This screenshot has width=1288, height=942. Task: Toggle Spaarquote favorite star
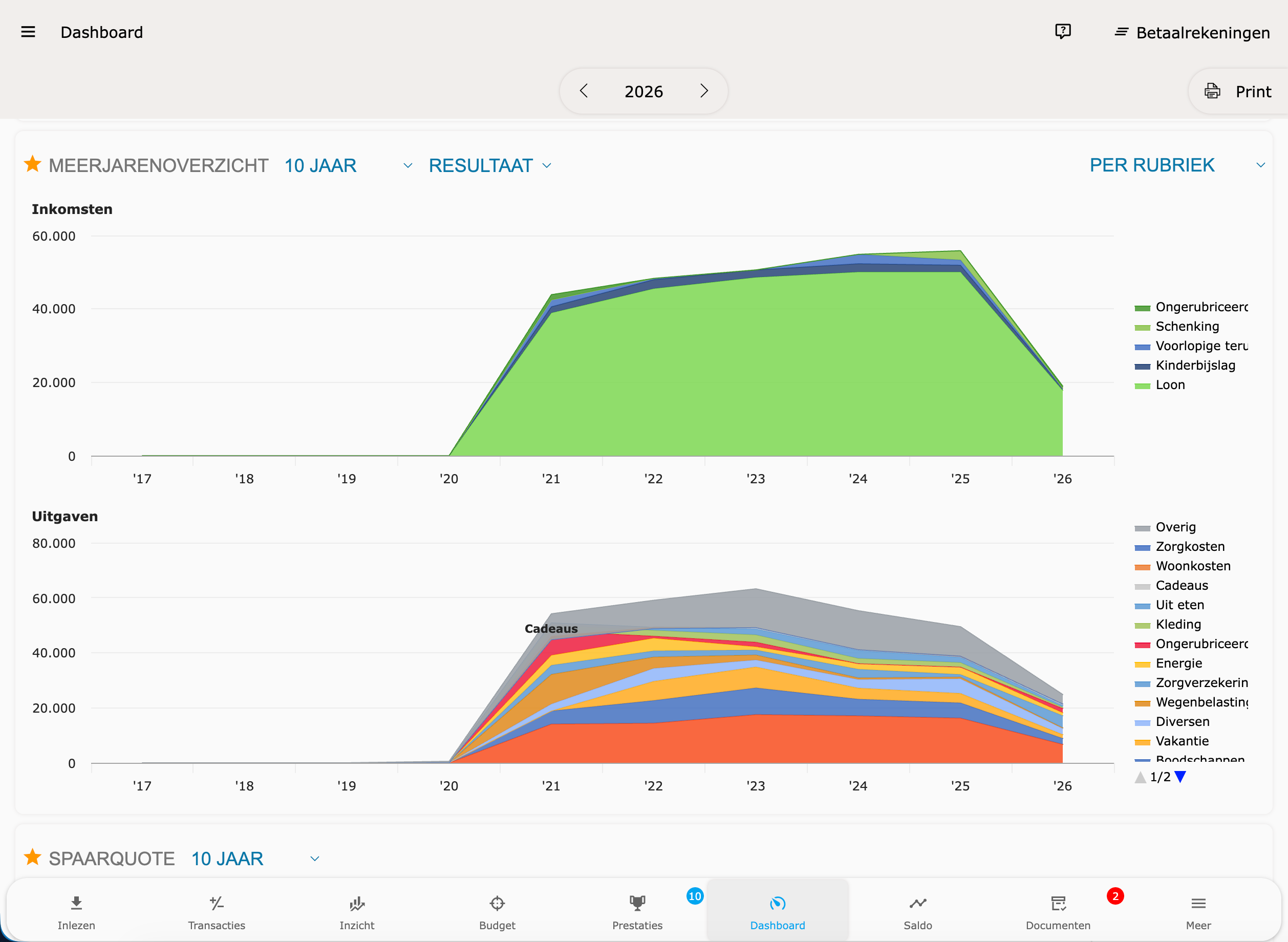32,857
